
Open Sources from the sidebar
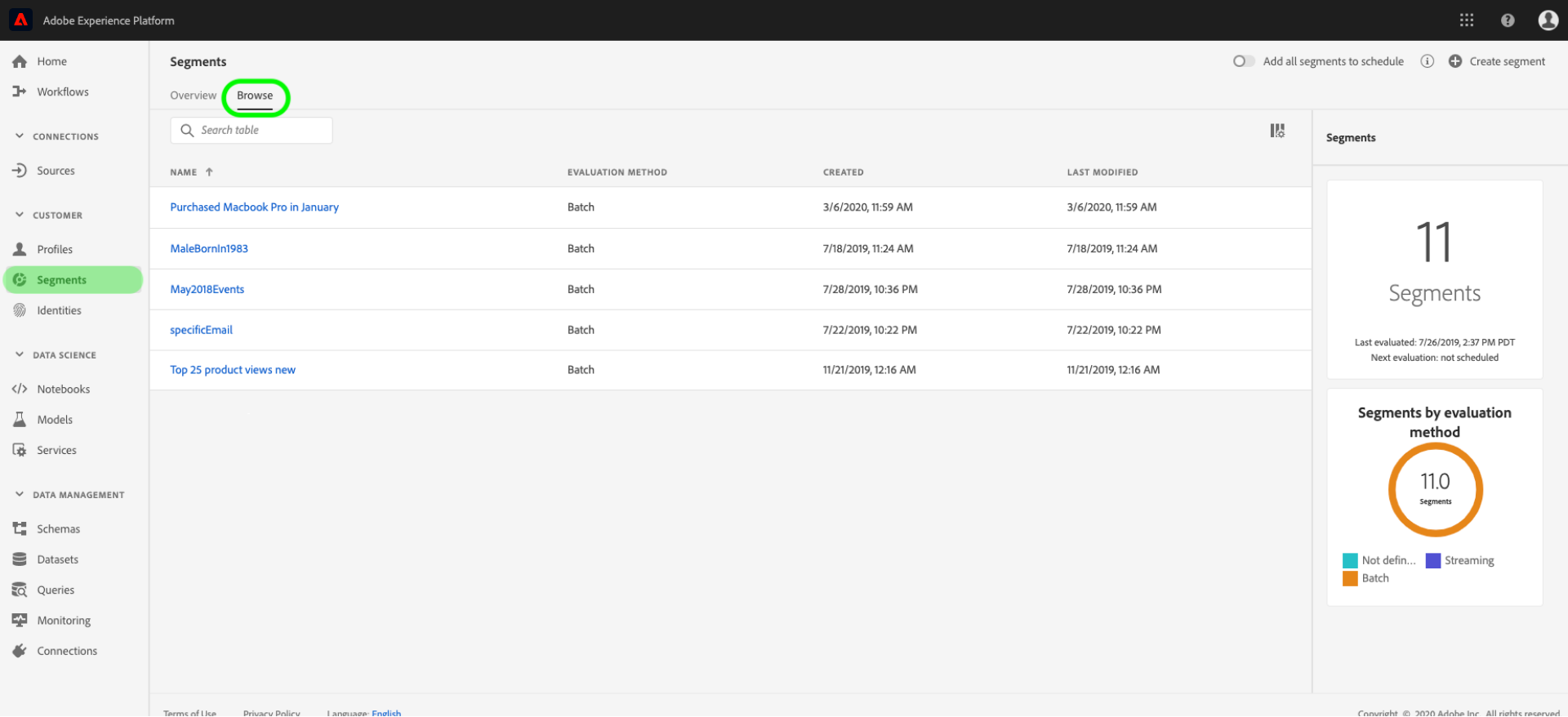pos(56,171)
